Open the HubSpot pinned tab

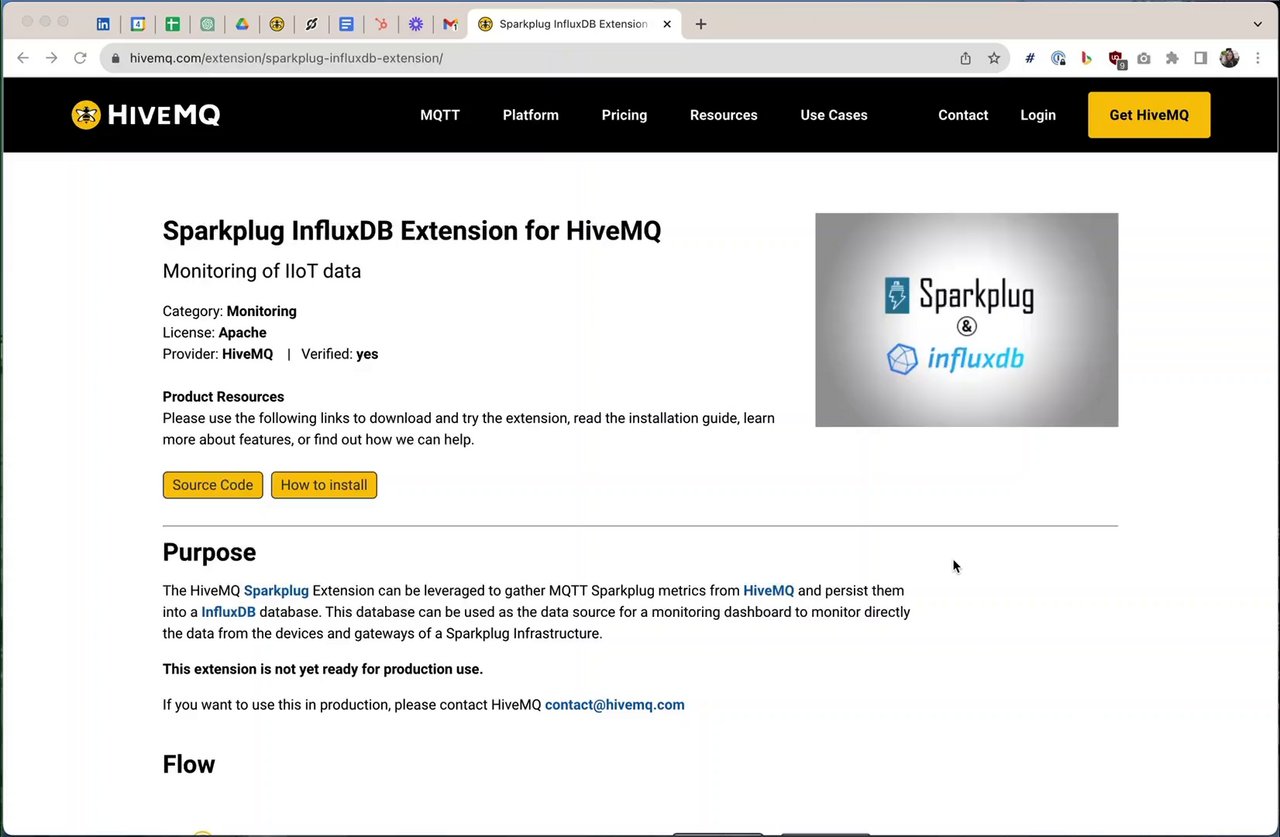pos(381,24)
